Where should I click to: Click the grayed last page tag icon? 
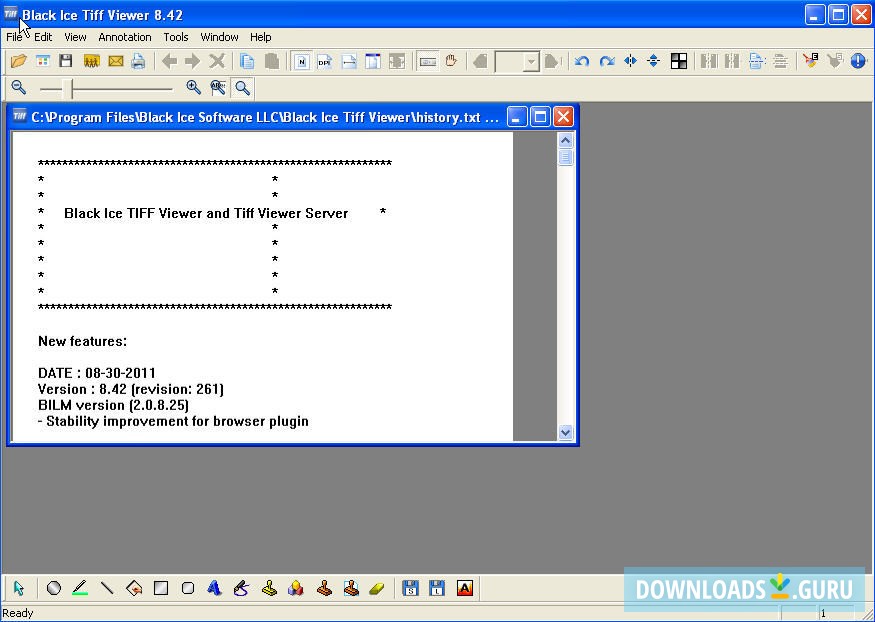[x=552, y=61]
